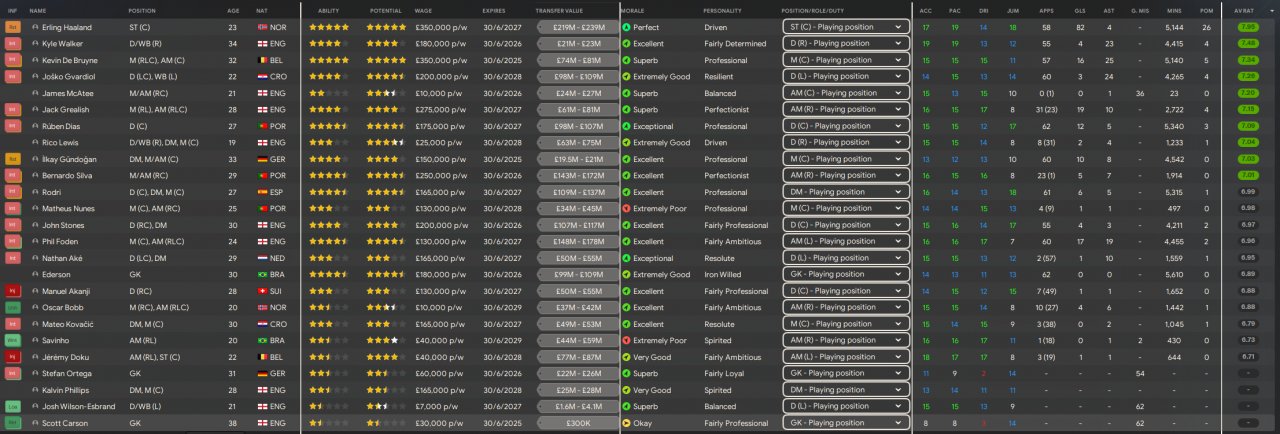
Task: Click Oscar Bobb's green status badge
Action: pos(13,308)
